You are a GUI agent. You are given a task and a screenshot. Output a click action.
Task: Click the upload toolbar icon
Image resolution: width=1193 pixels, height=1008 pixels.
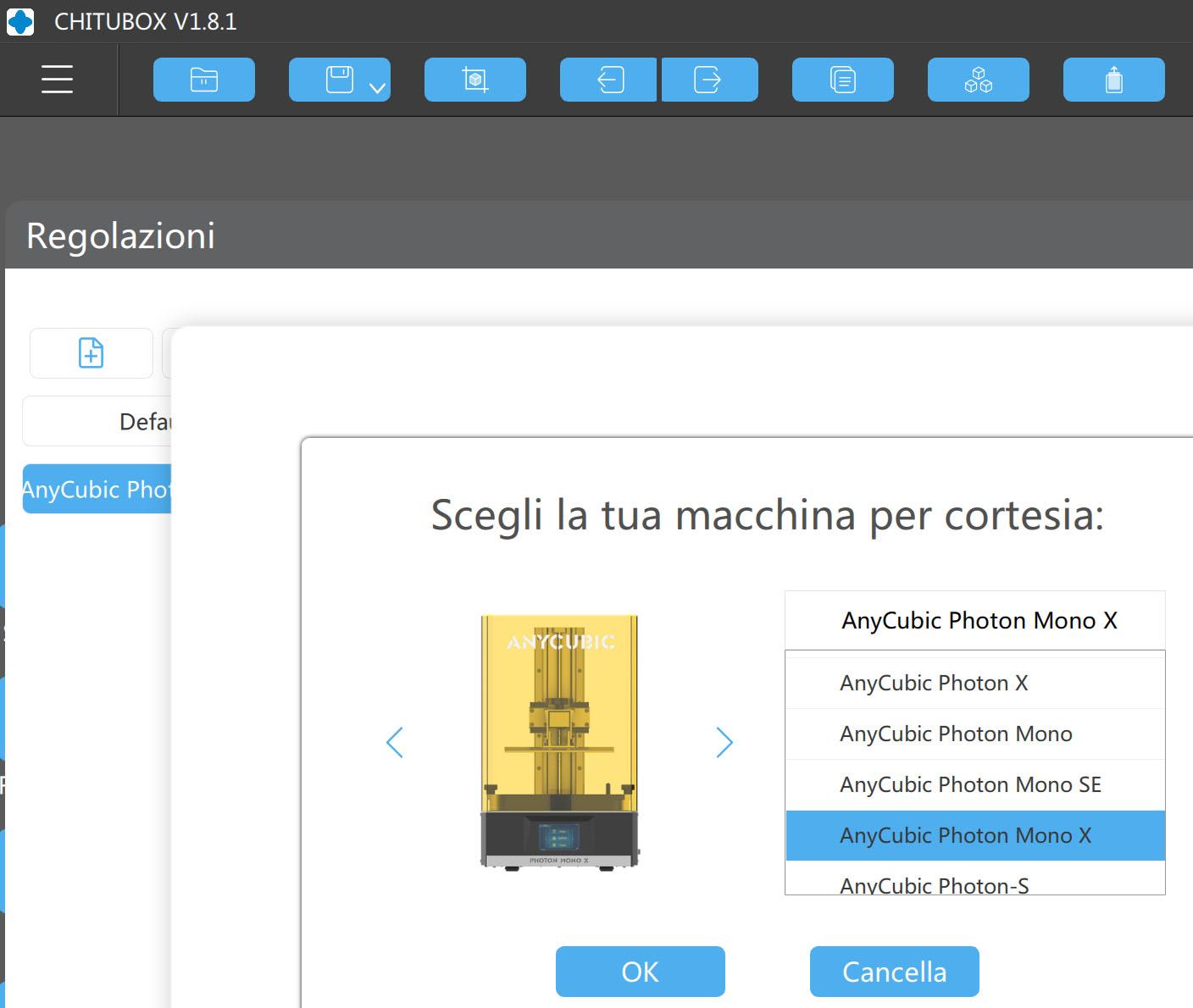tap(1113, 80)
